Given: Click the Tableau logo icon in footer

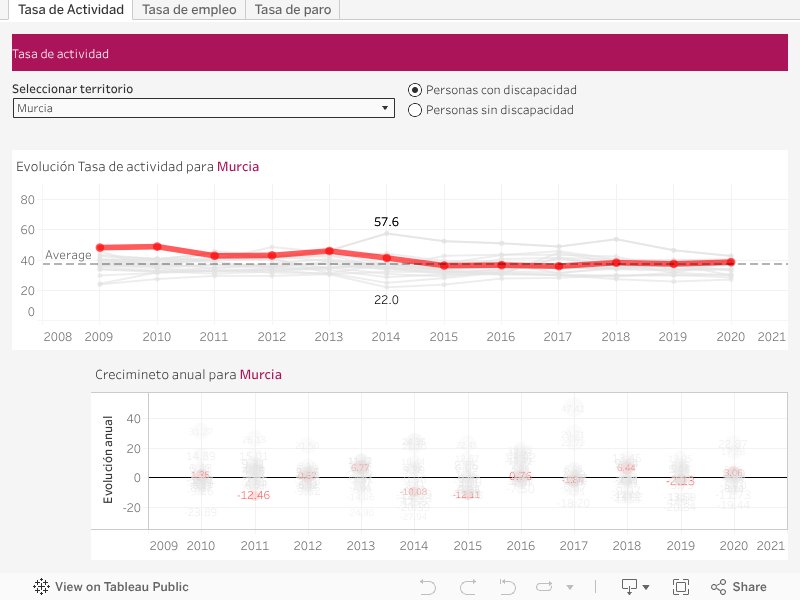Looking at the screenshot, I should click(41, 587).
